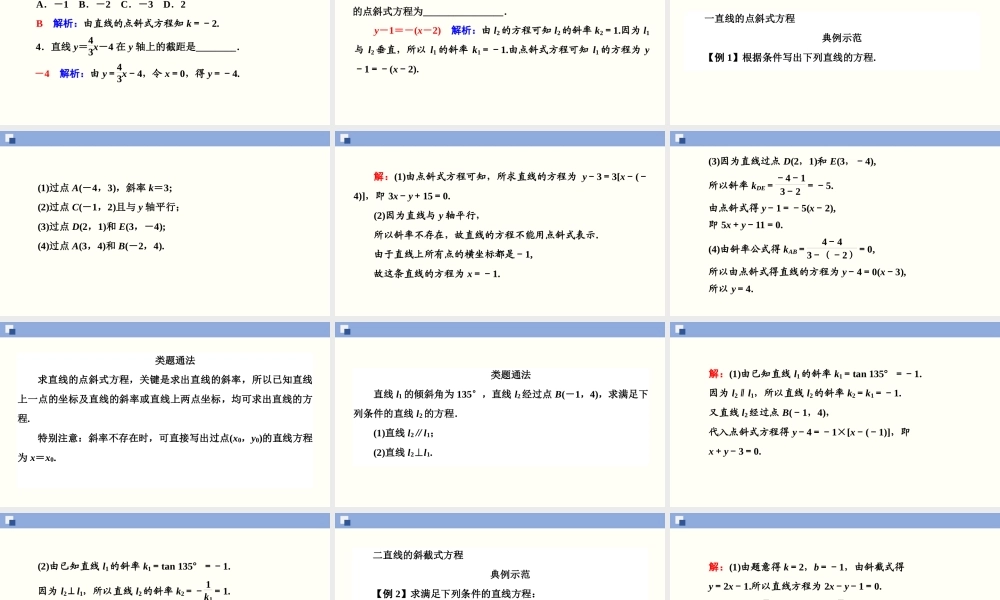Viewport: 1000px width, 600px height.
Task: Click the header icon above the slide starting (2)由已知直线 l₁ 的斜率
Action: (x=10, y=521)
